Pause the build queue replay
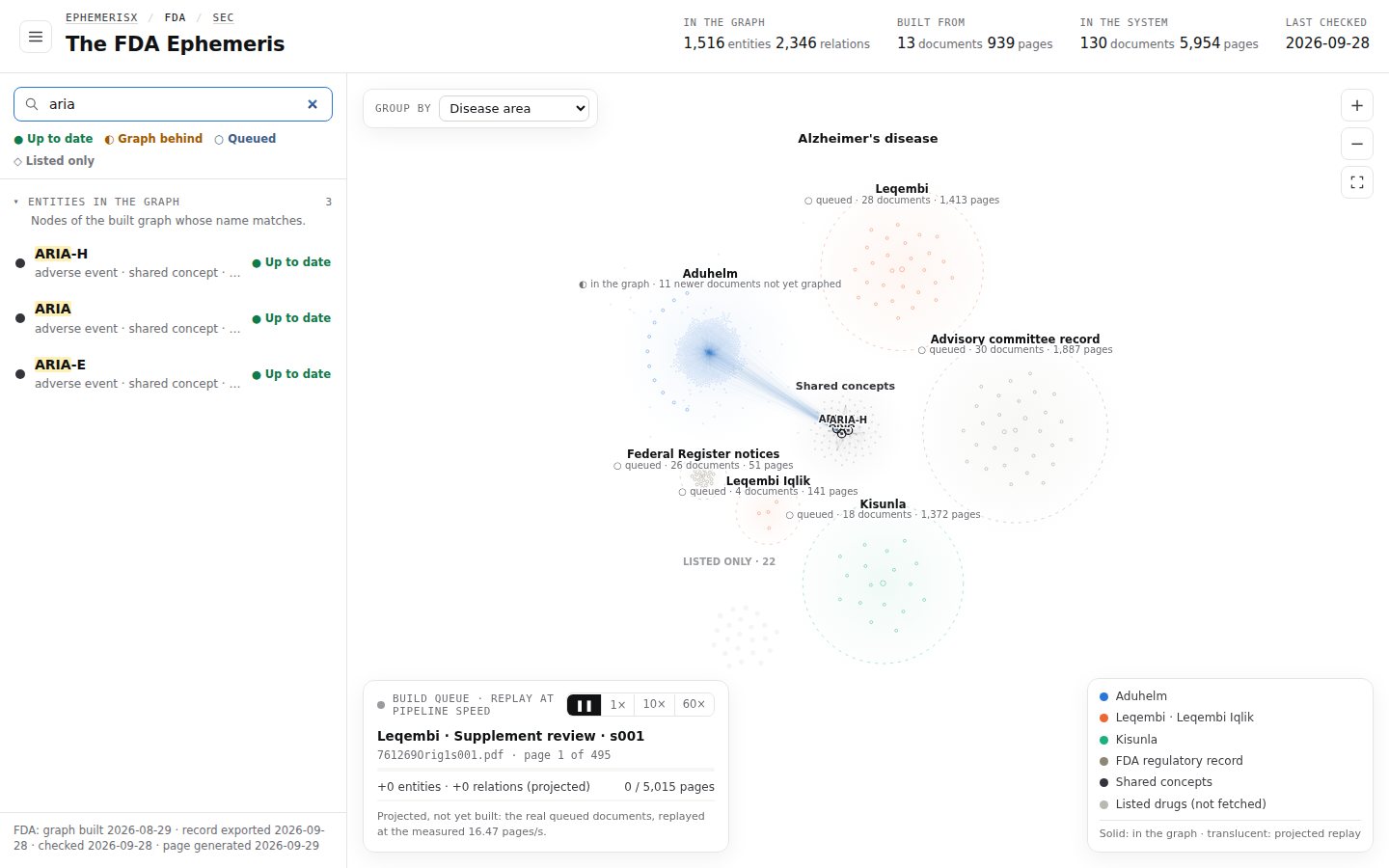 pyautogui.click(x=584, y=705)
